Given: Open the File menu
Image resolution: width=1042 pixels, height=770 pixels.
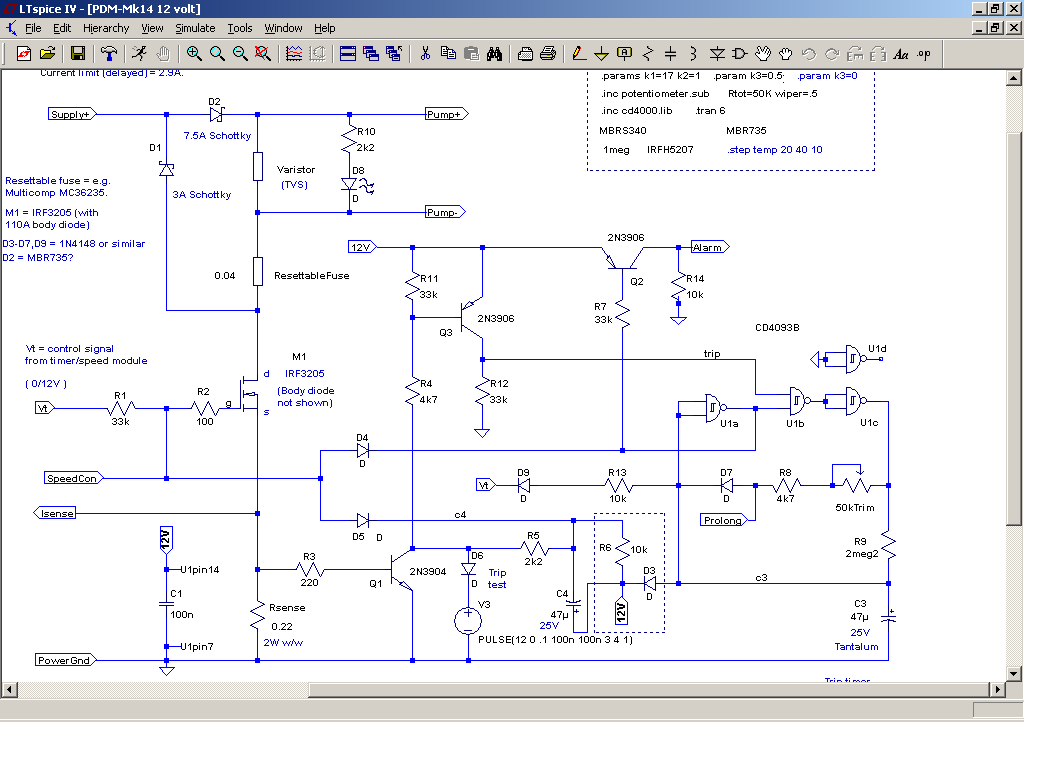Looking at the screenshot, I should click(x=33, y=28).
